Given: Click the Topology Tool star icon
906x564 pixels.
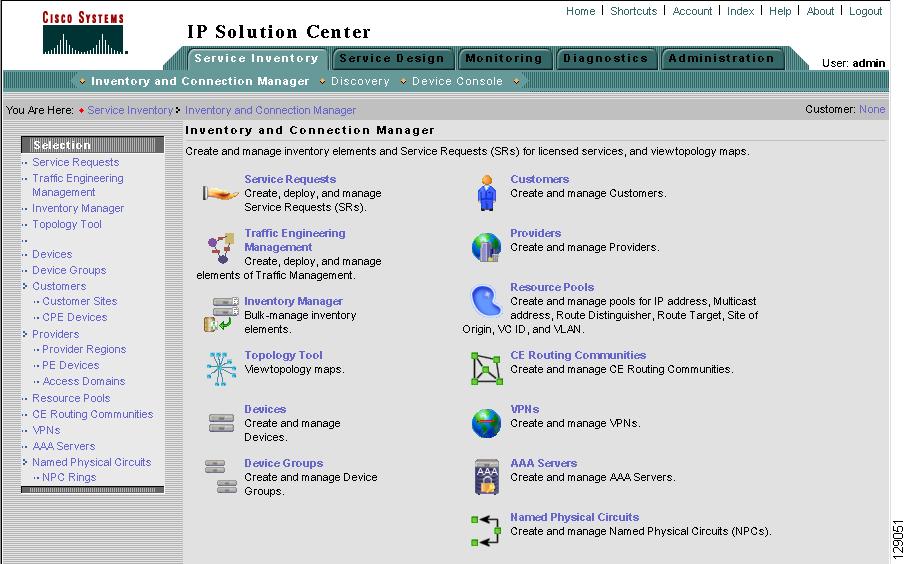Looking at the screenshot, I should point(221,368).
